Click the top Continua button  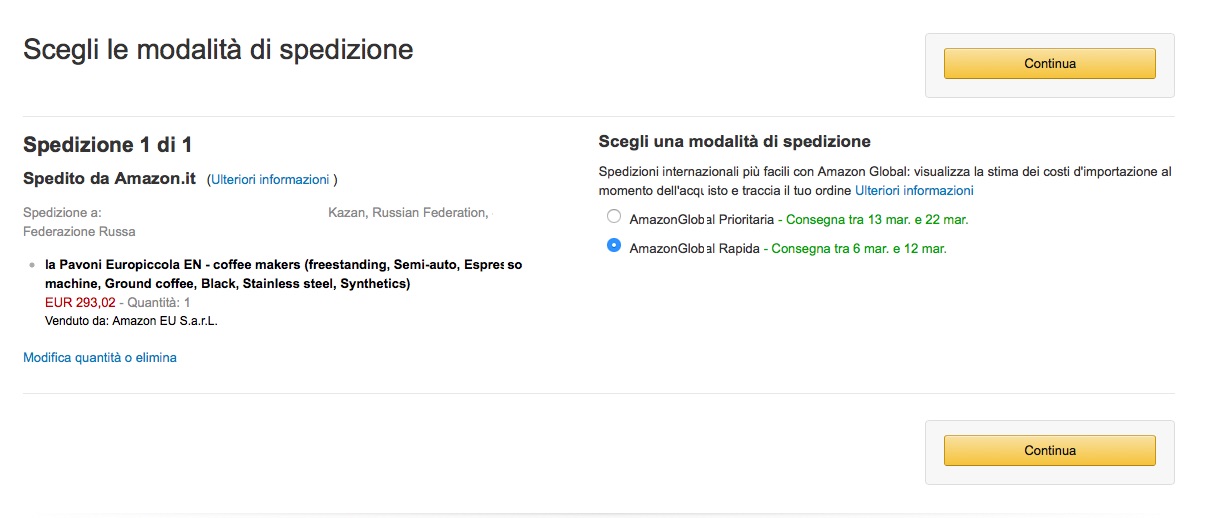click(x=1049, y=63)
